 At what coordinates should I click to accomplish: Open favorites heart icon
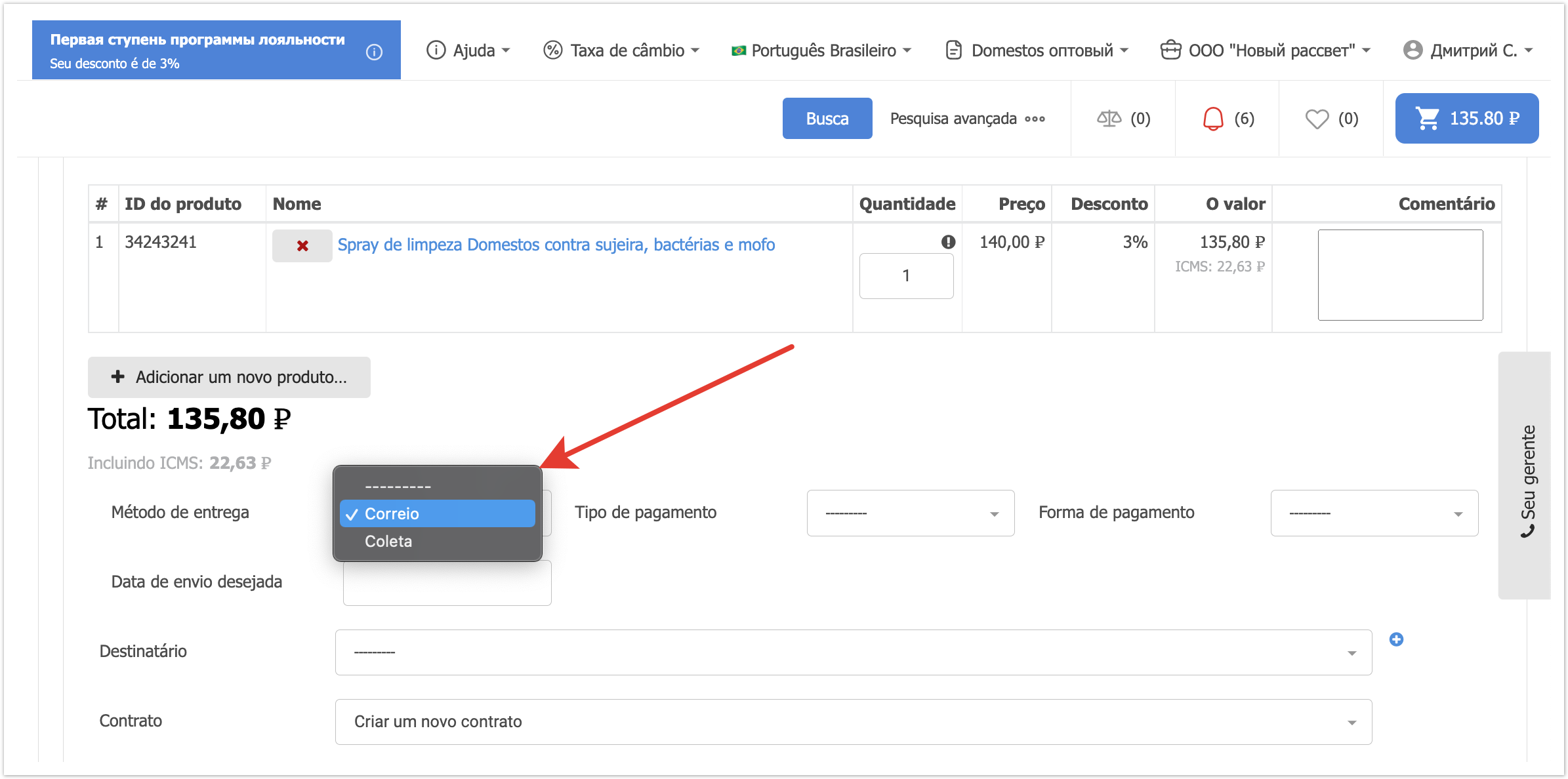pyautogui.click(x=1316, y=119)
